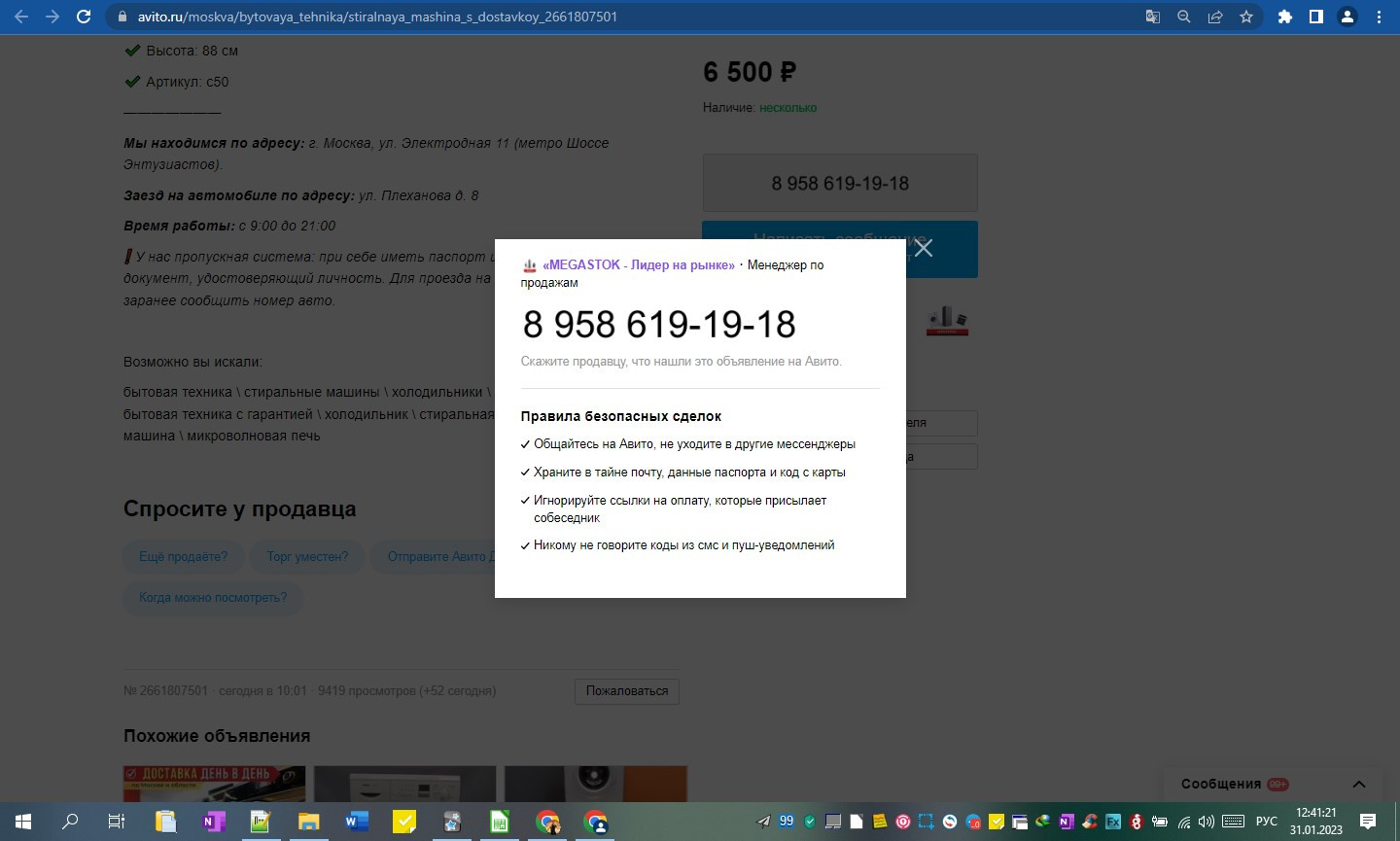This screenshot has height=841, width=1400.
Task: Click the green shield tray icon
Action: [810, 822]
